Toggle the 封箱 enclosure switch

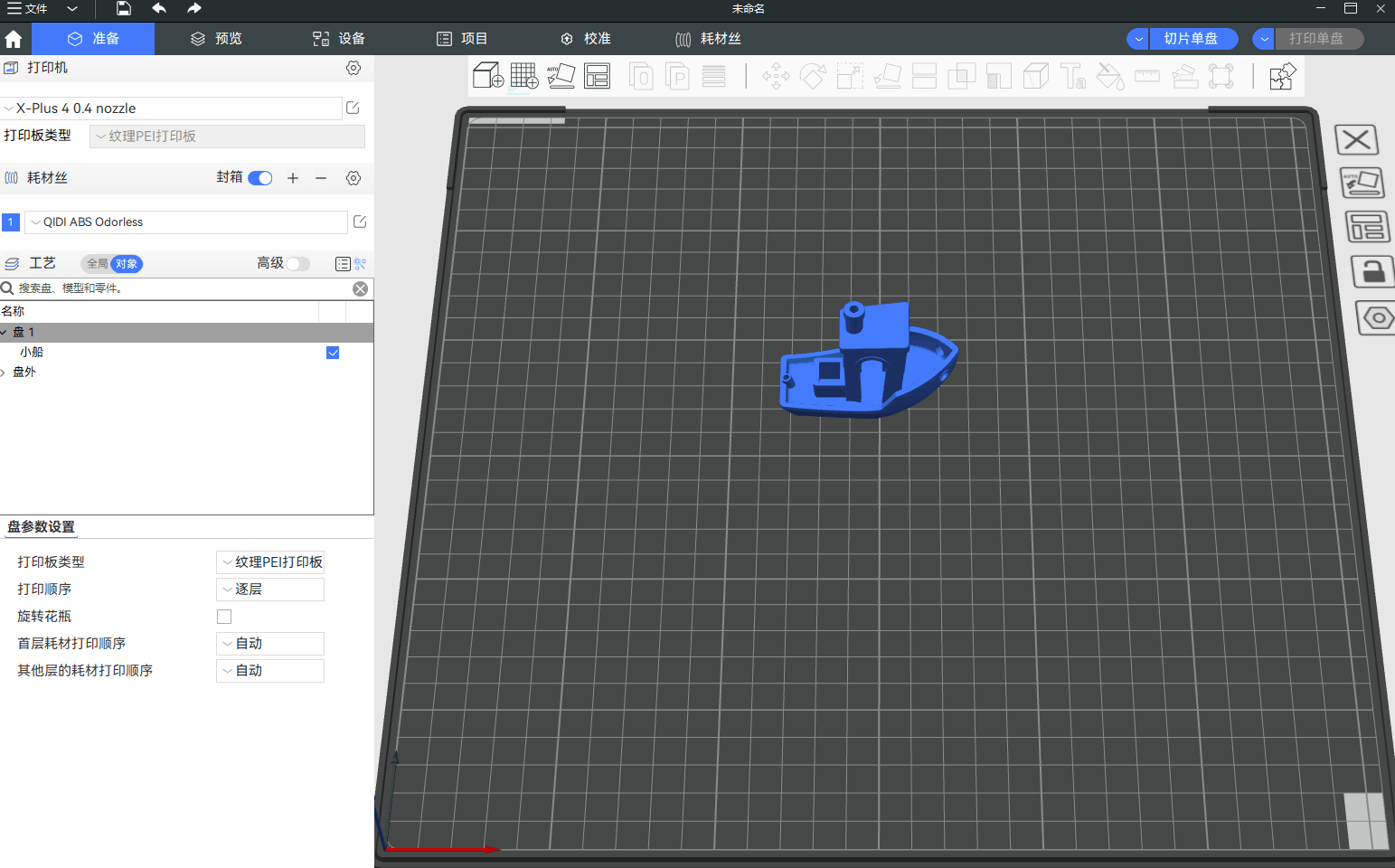[x=260, y=178]
